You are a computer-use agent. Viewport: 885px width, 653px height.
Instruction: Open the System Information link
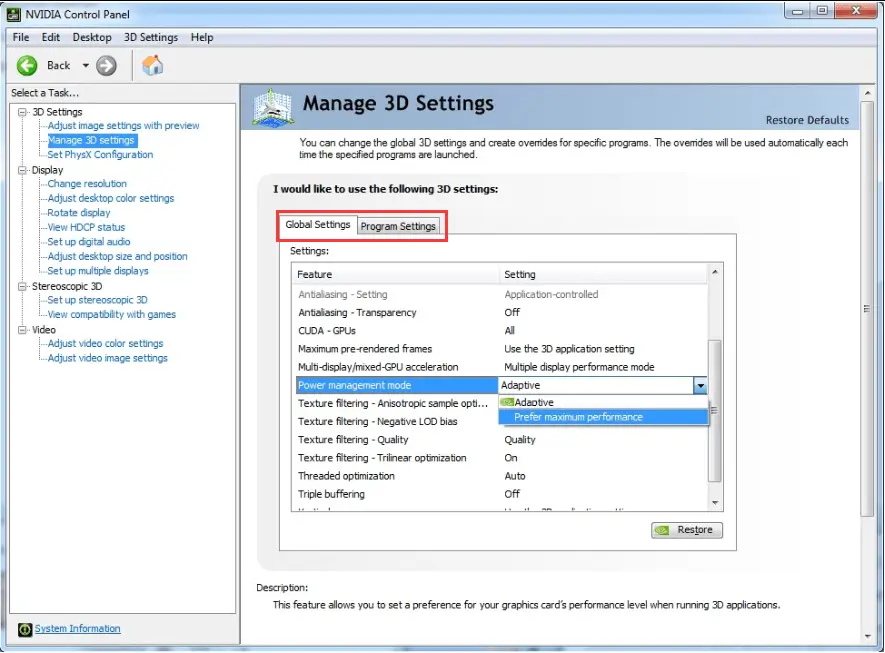[78, 629]
